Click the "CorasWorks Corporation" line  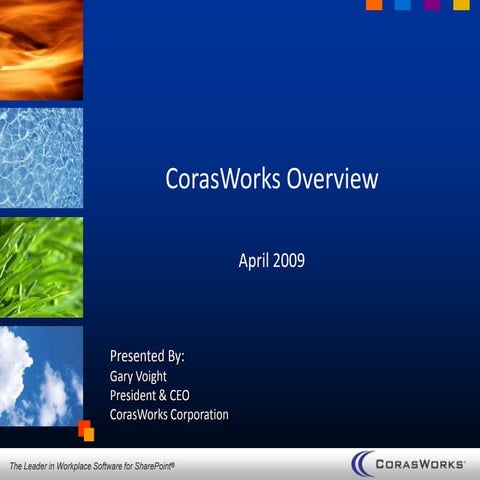169,415
